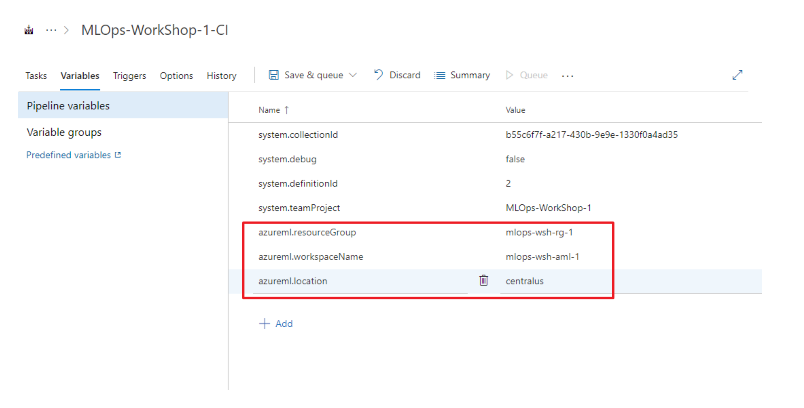Expand the Save & queue dropdown arrow
The height and width of the screenshot is (408, 804).
click(353, 75)
